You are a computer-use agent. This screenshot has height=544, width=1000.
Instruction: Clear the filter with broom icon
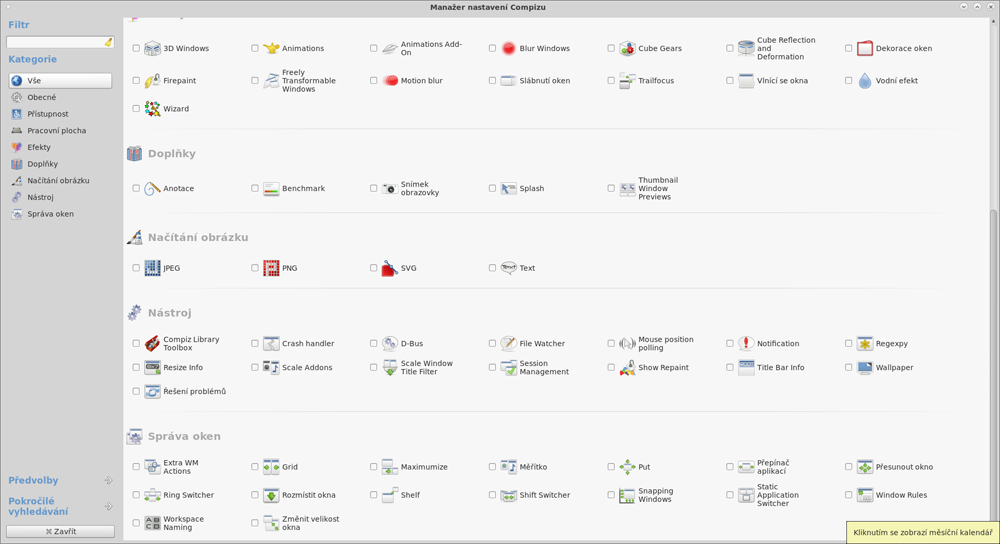click(x=108, y=42)
